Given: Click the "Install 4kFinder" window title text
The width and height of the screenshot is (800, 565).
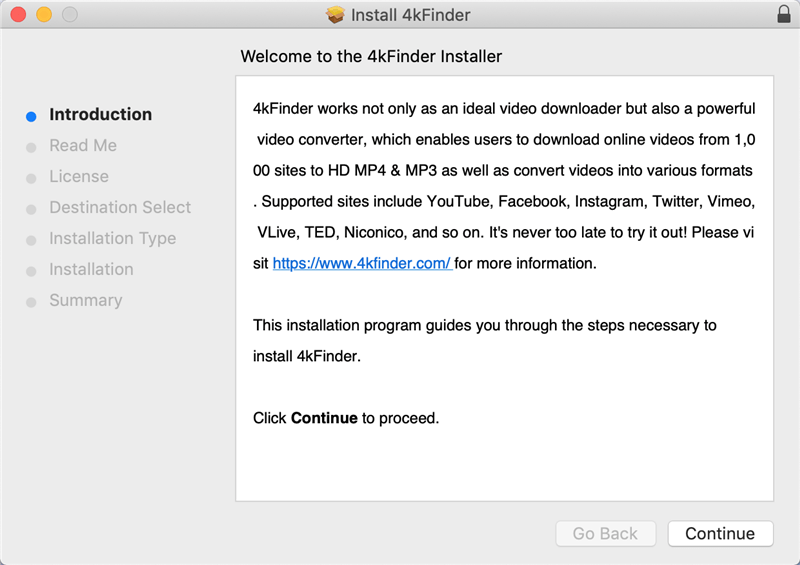Looking at the screenshot, I should point(410,15).
